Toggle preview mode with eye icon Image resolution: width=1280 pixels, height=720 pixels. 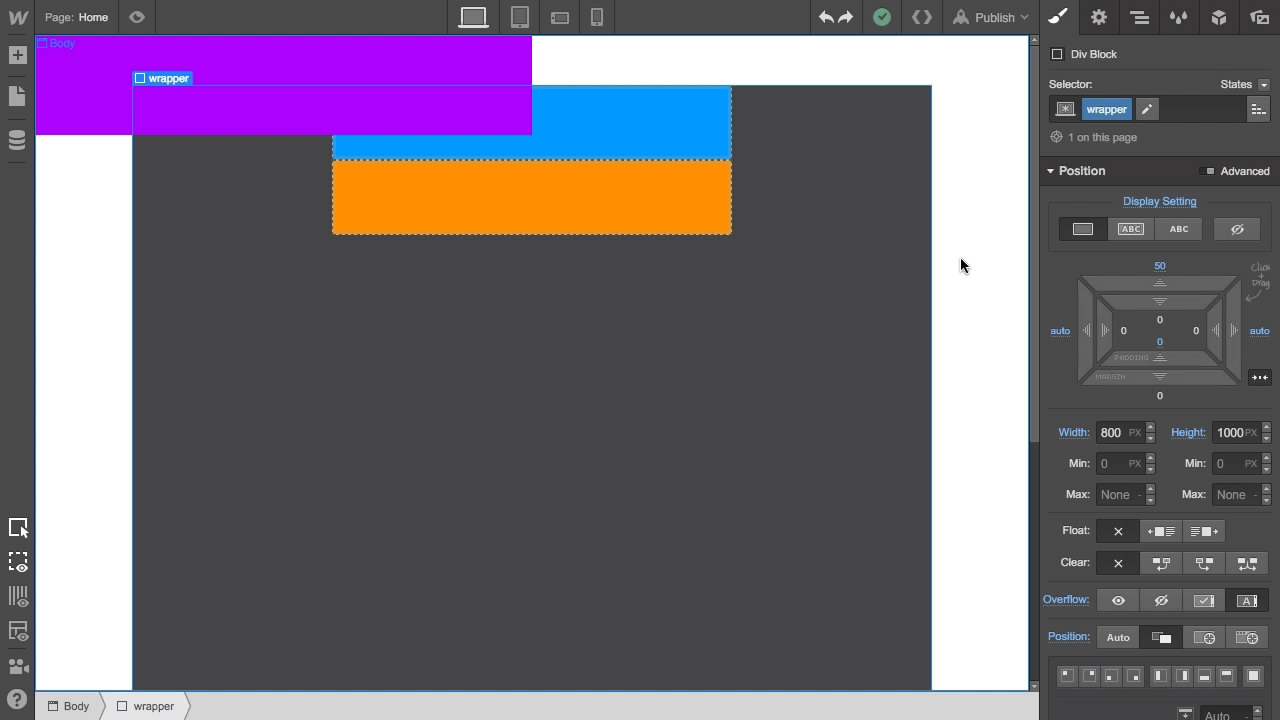pos(137,17)
